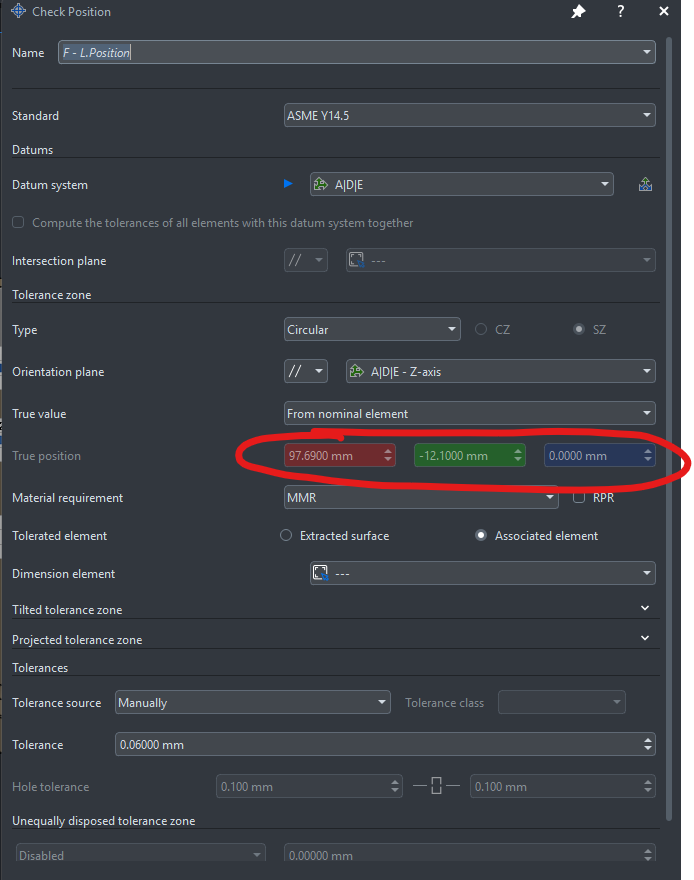Expand the Projected tolerance zone section
The image size is (694, 880).
coord(645,639)
